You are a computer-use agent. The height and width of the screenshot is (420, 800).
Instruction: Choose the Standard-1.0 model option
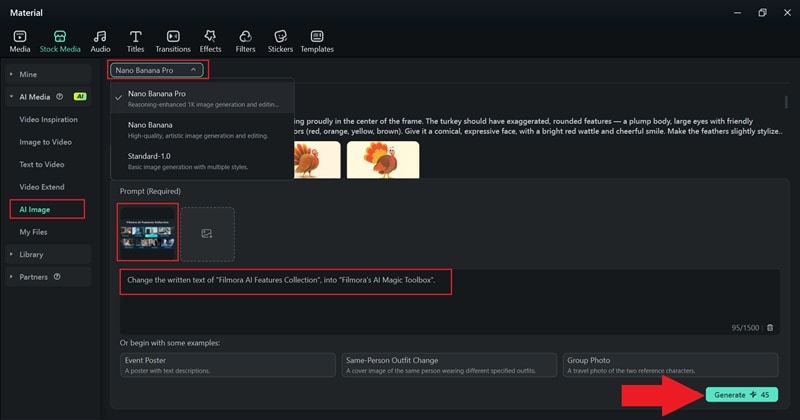(203, 161)
